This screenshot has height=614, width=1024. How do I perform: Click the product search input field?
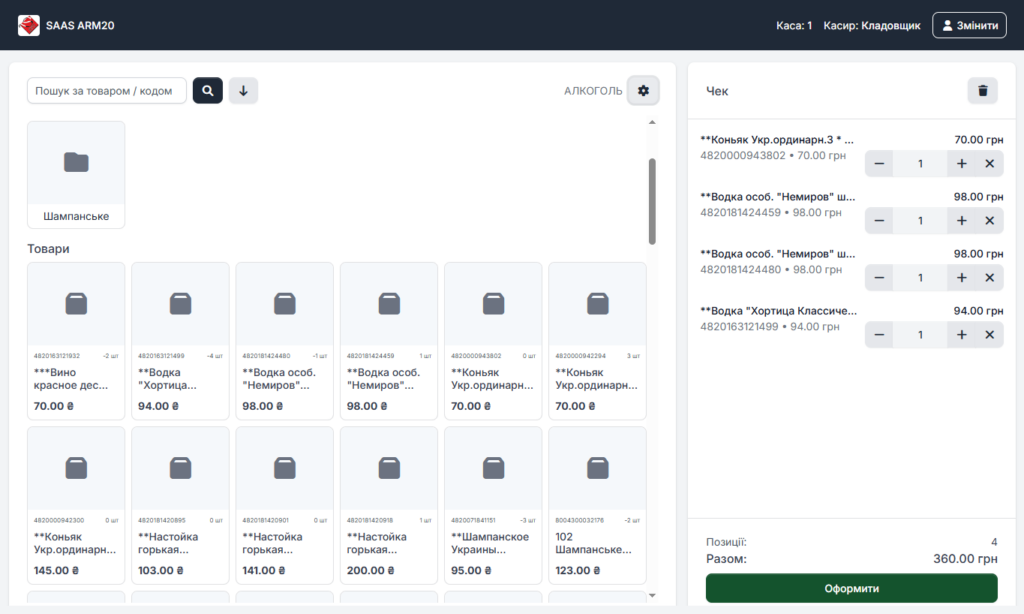coord(106,91)
